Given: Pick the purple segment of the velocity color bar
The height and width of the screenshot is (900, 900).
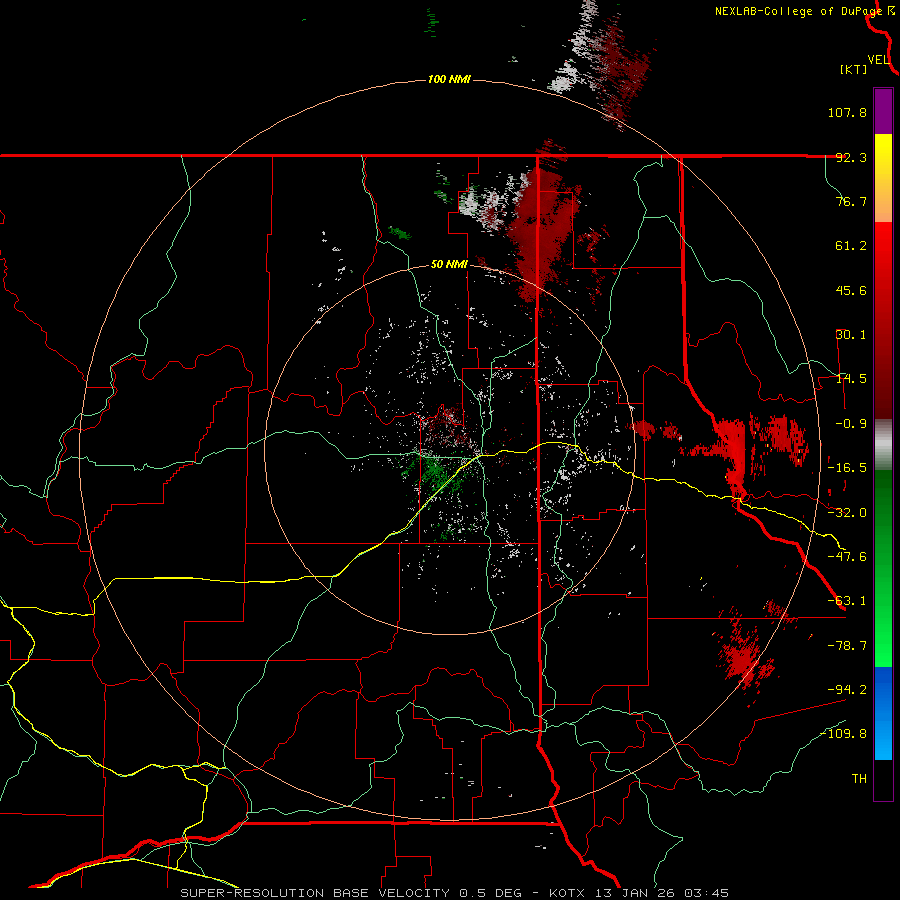Looking at the screenshot, I should tap(883, 111).
